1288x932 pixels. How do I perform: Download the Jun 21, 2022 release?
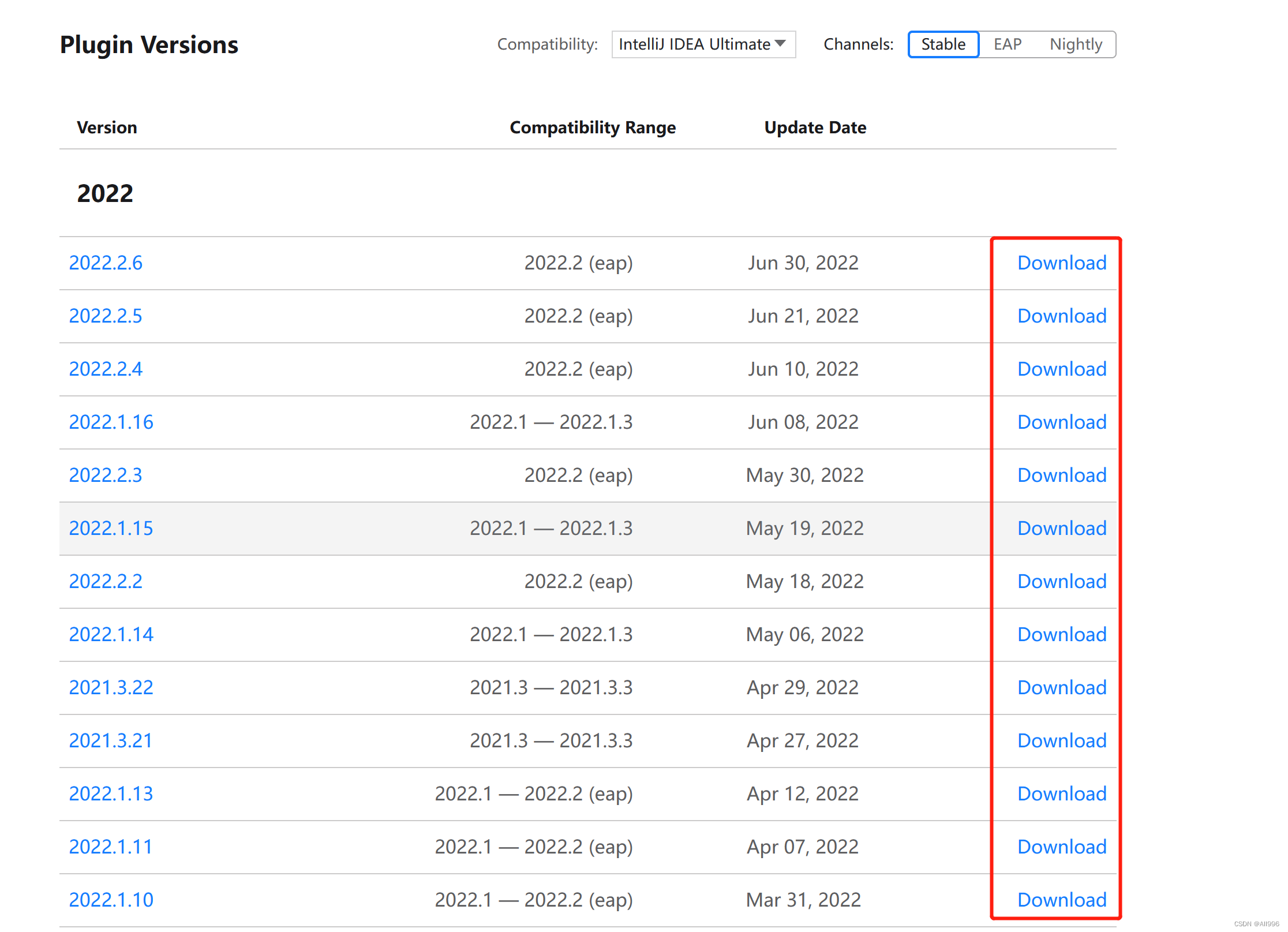[x=1061, y=316]
